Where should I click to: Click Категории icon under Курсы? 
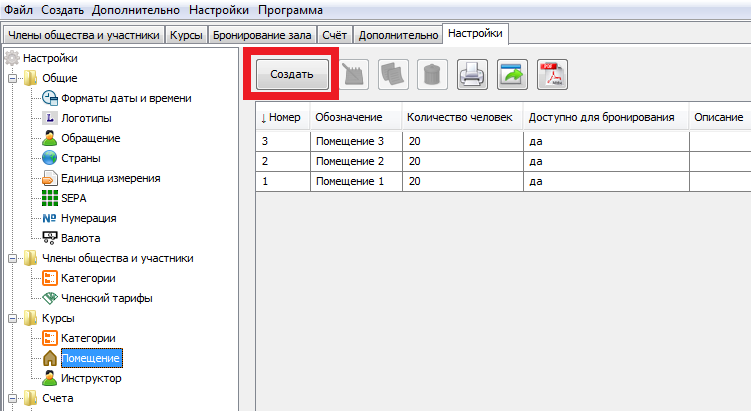pyautogui.click(x=50, y=338)
